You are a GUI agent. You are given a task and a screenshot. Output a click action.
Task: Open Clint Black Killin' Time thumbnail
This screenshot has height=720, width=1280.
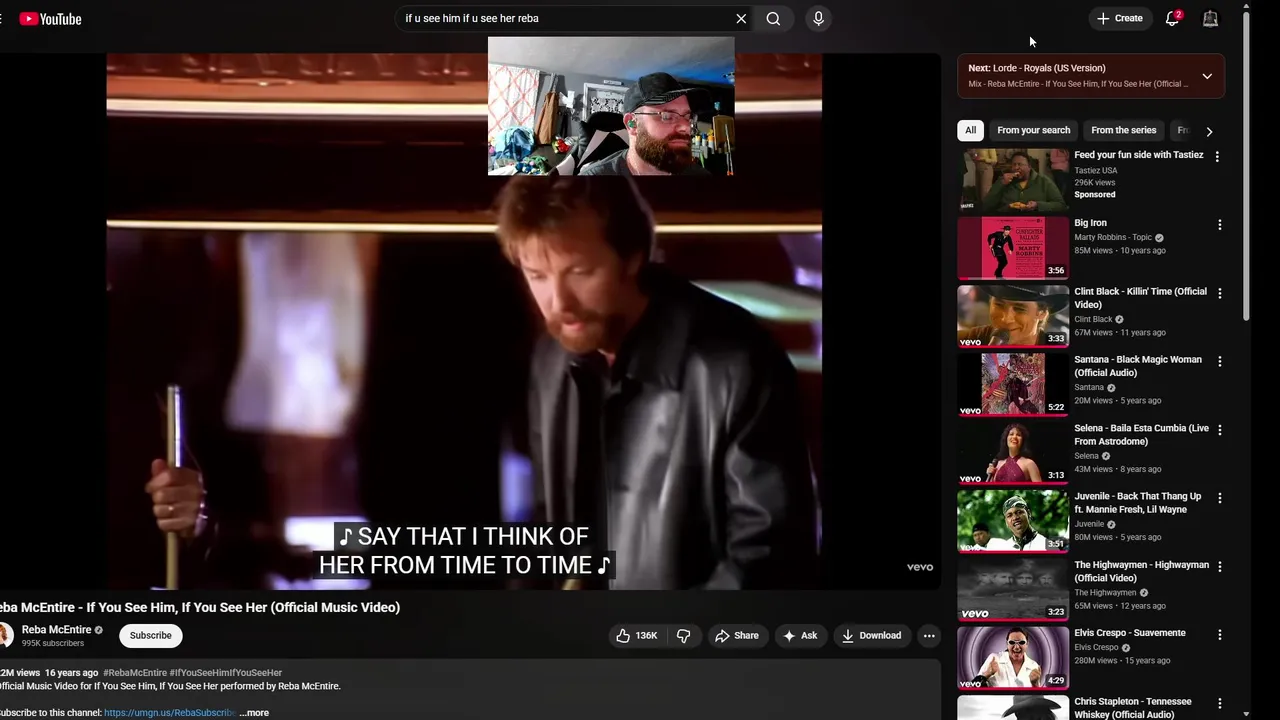tap(1013, 316)
